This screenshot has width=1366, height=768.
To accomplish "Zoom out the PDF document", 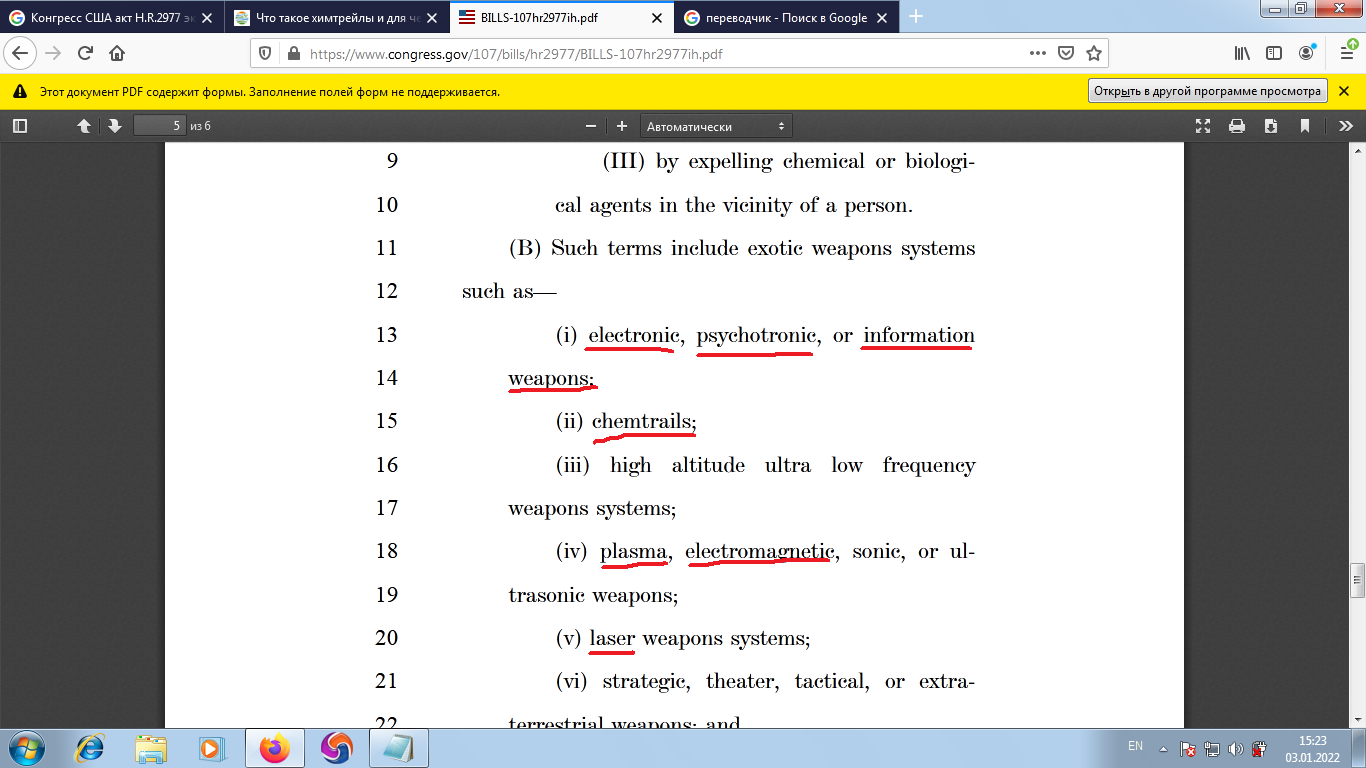I will (x=591, y=126).
